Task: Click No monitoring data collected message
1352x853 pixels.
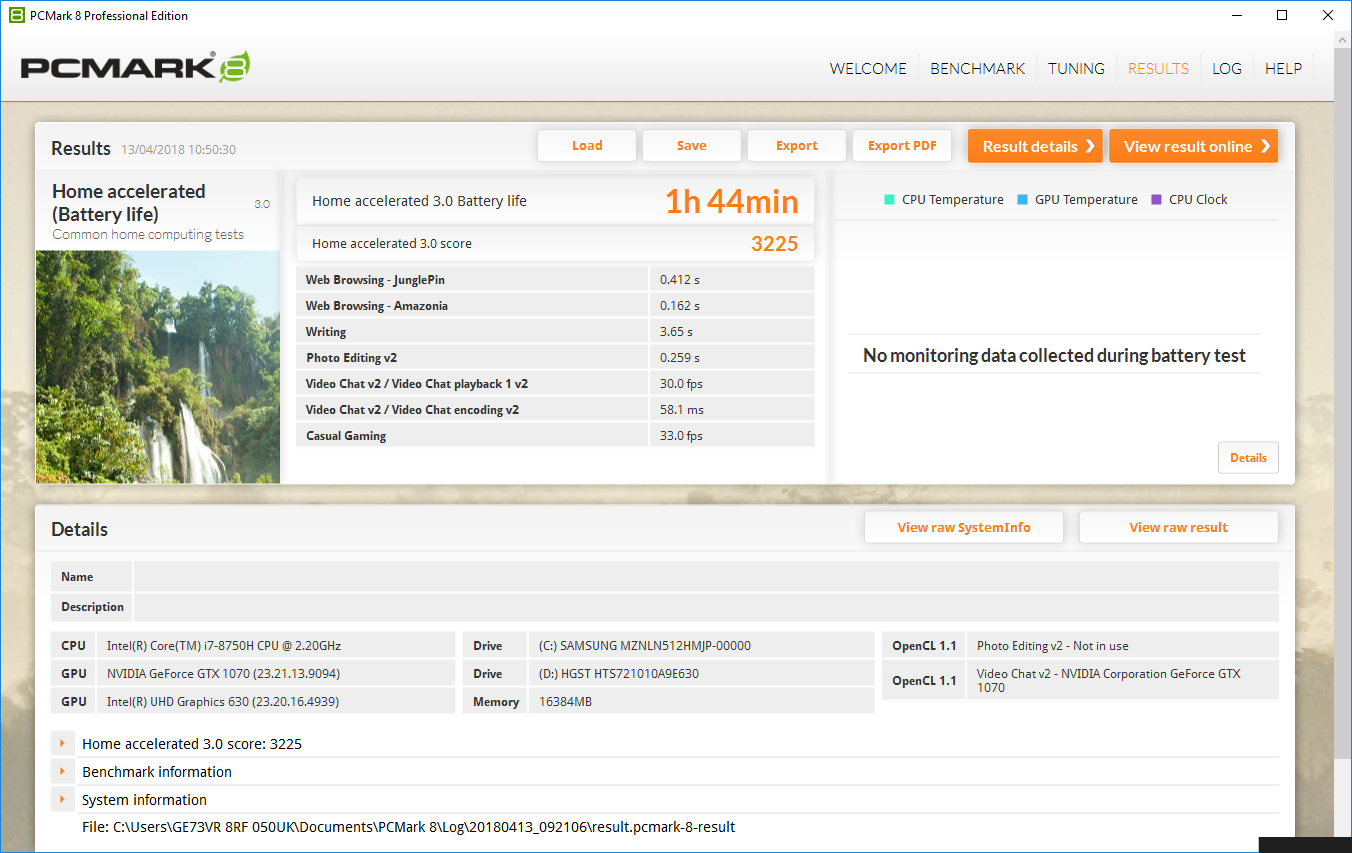Action: [x=1054, y=356]
